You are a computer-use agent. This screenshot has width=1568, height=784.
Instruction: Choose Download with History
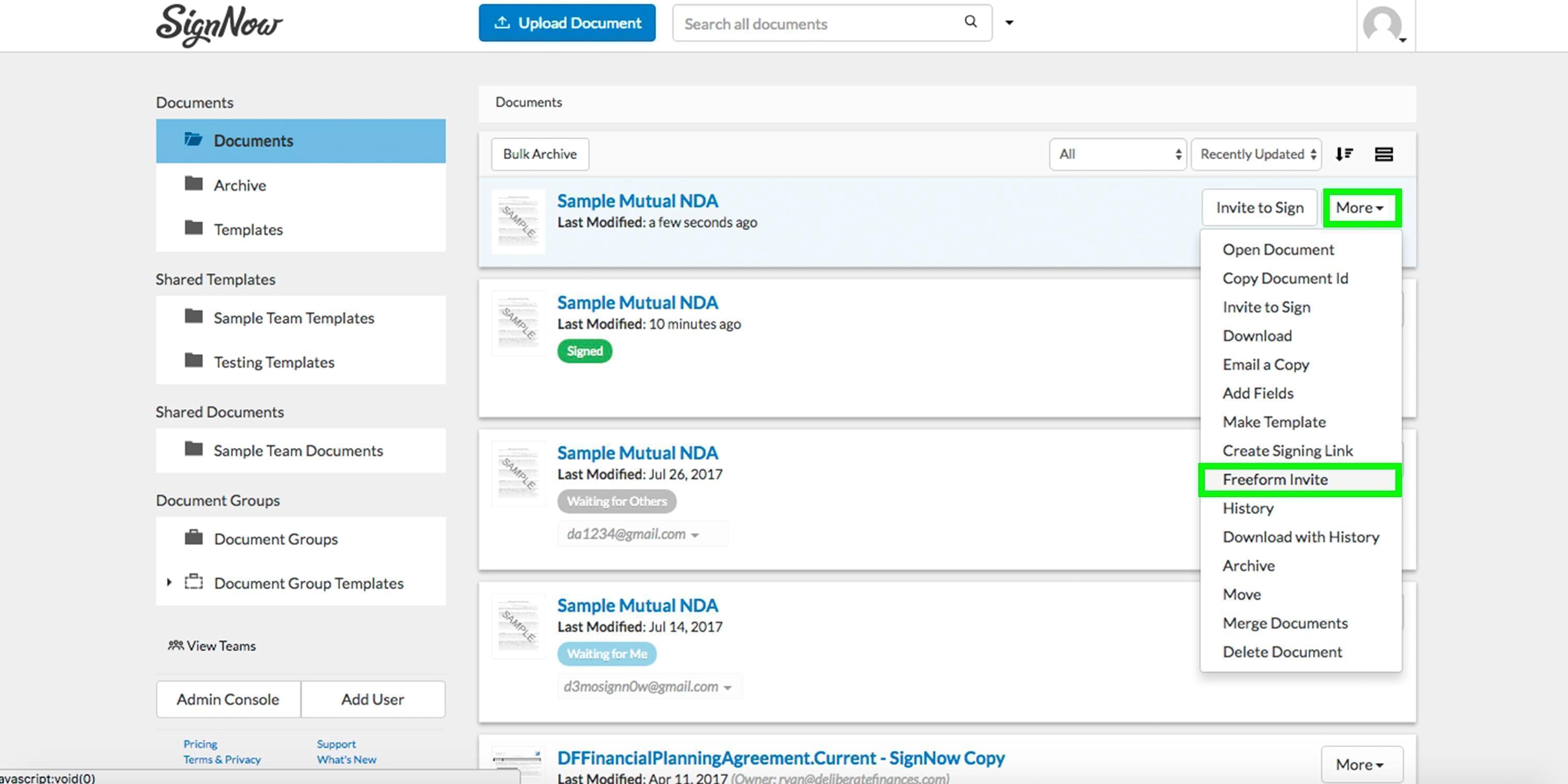(1301, 537)
